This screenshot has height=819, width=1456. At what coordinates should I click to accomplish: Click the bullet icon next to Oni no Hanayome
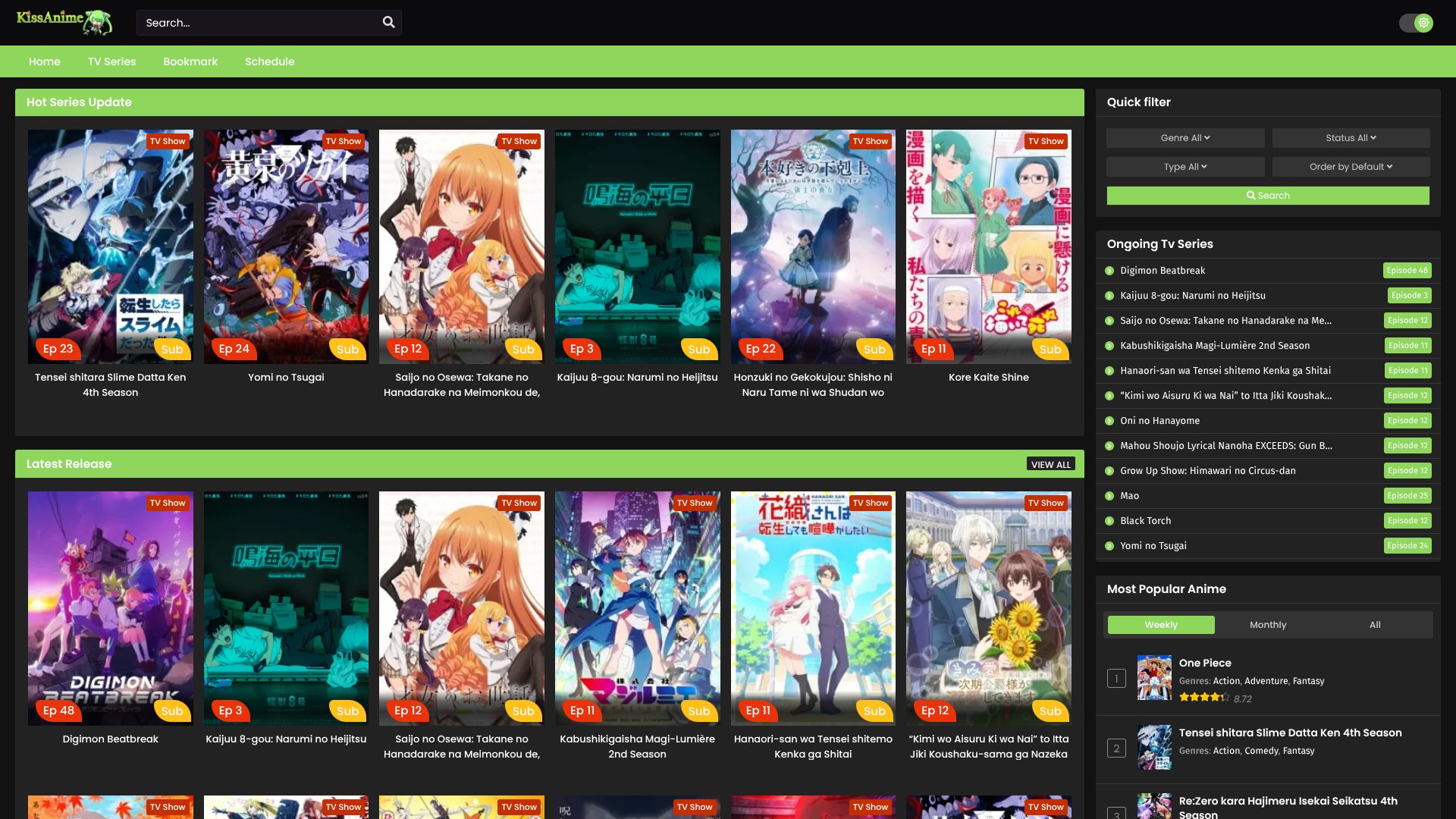[1109, 421]
